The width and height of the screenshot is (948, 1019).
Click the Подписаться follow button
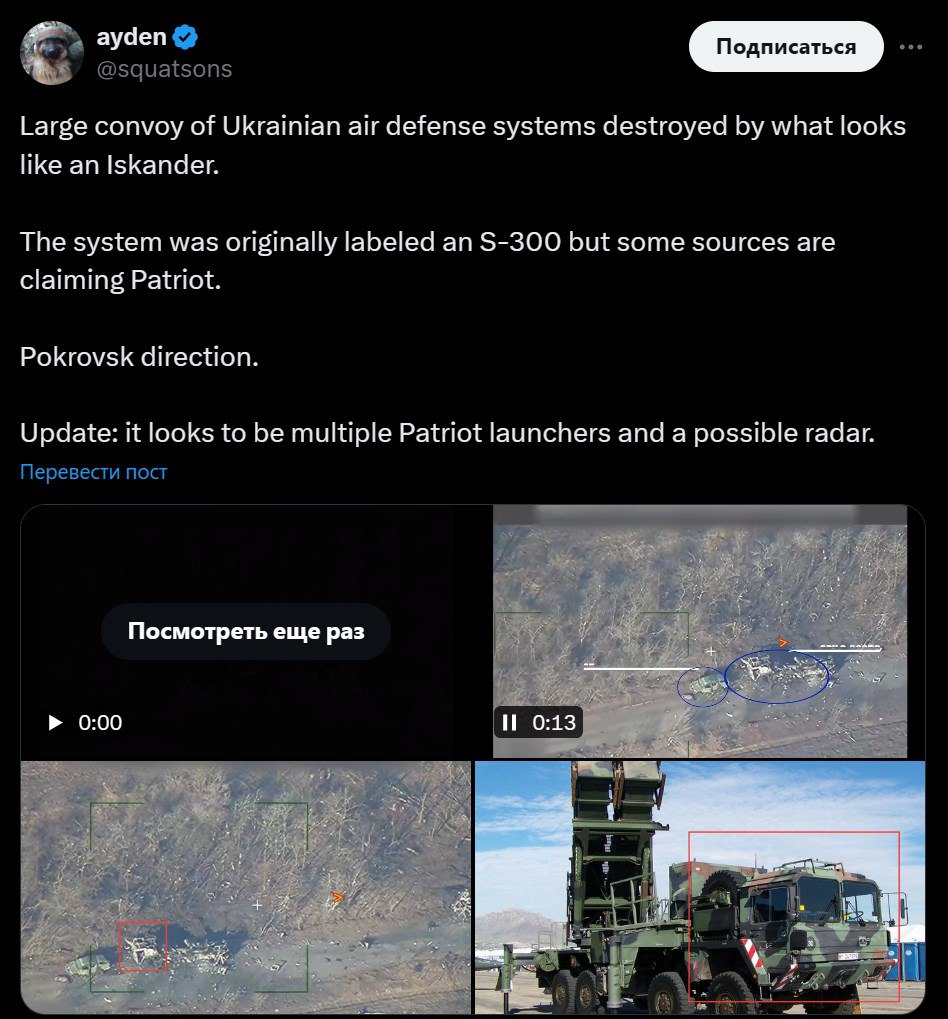coord(786,47)
